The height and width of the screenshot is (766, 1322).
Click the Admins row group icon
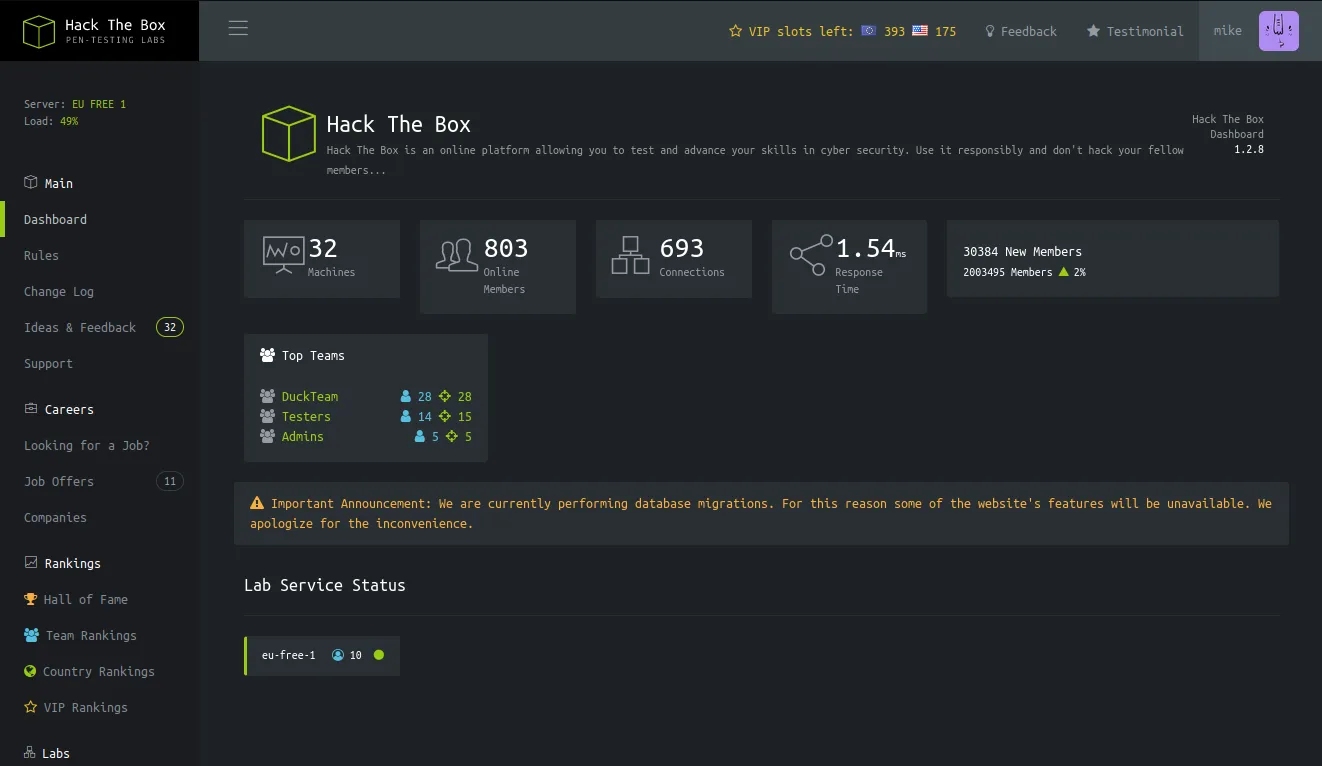click(x=267, y=437)
